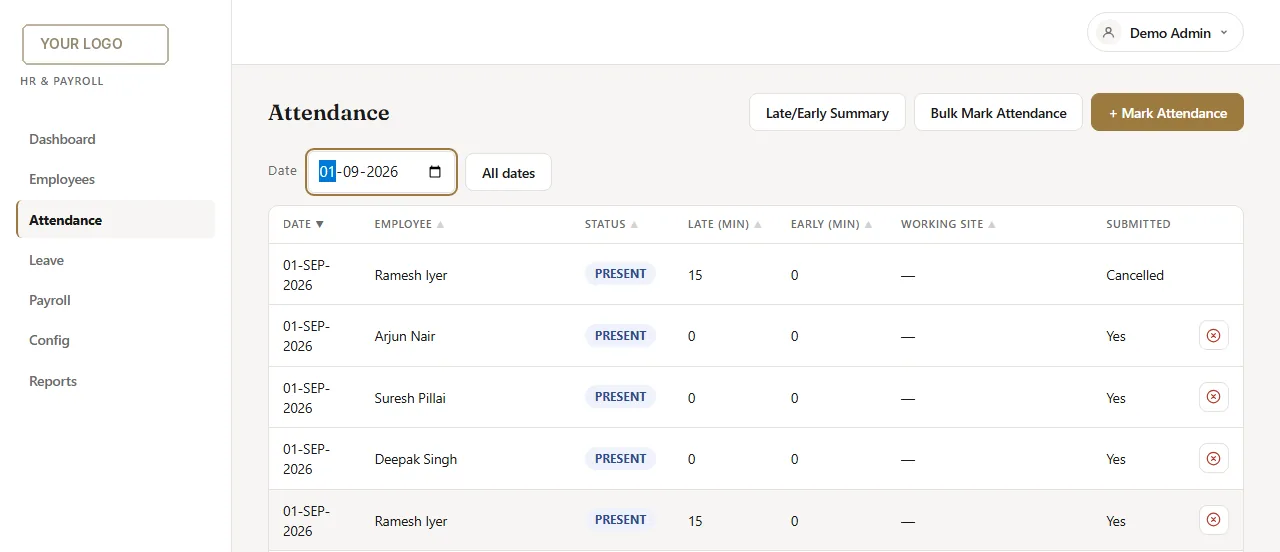Open Demo Admin account dropdown
1280x552 pixels.
click(x=1165, y=33)
